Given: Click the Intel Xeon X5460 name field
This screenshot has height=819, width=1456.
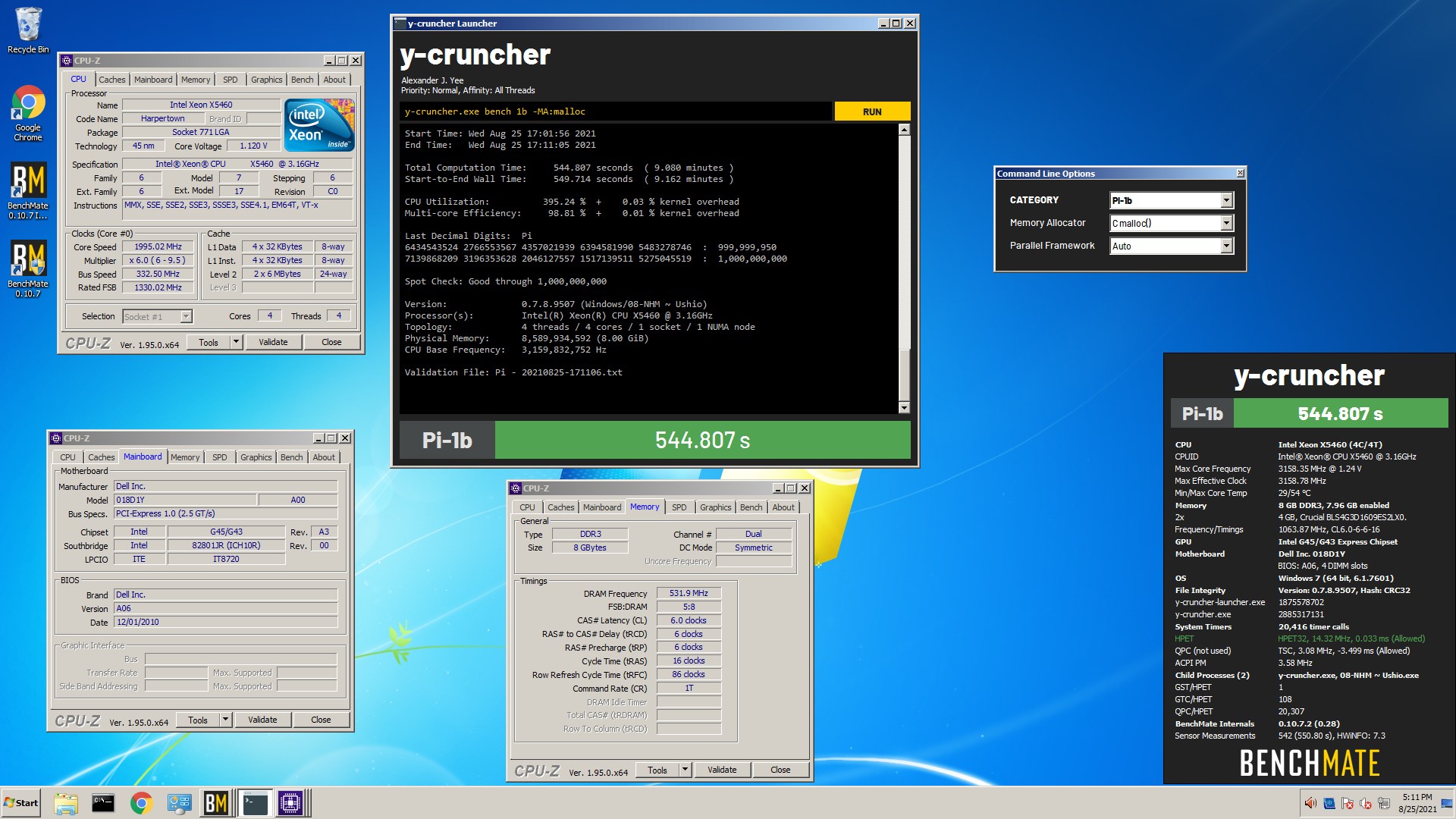Looking at the screenshot, I should (x=201, y=105).
